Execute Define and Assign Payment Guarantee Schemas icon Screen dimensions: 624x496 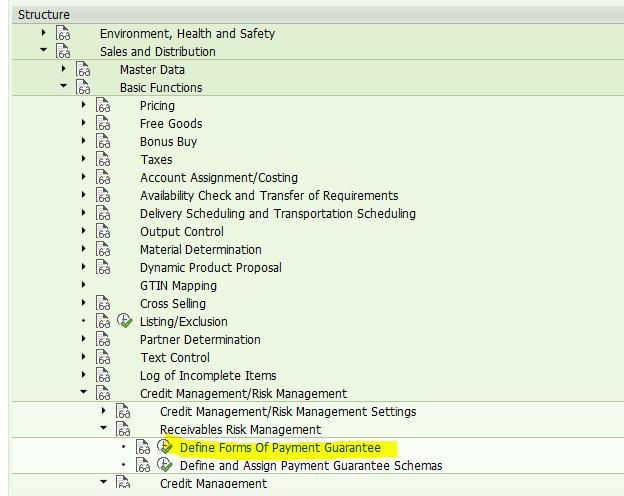[x=164, y=465]
